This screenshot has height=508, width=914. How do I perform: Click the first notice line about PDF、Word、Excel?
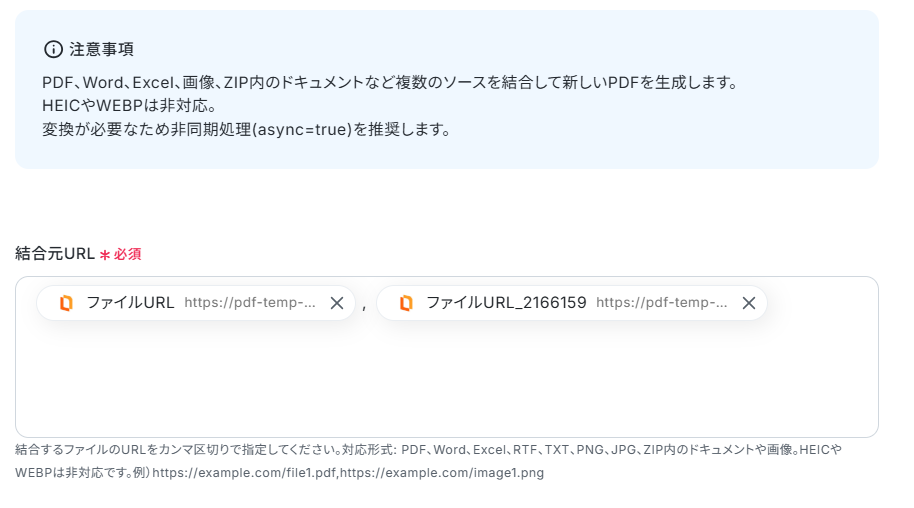point(390,81)
